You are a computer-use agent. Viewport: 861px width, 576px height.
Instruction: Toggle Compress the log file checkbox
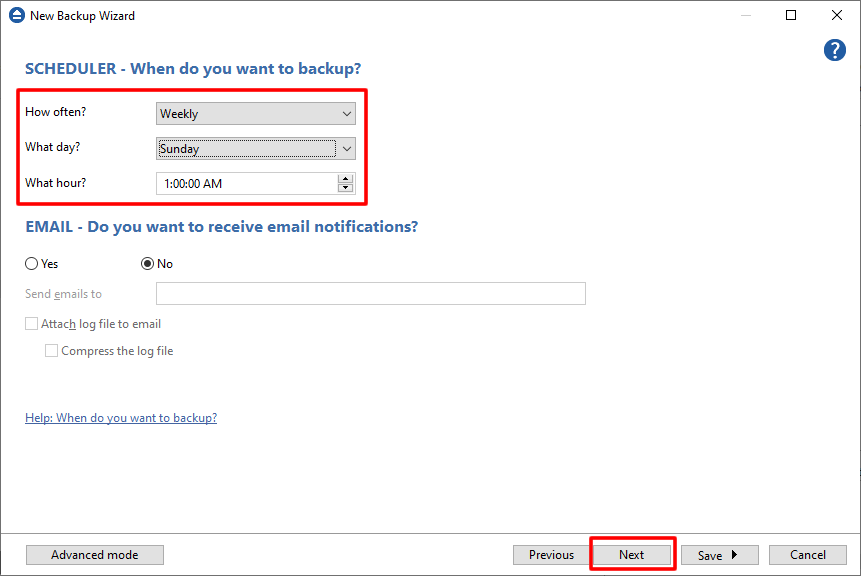pyautogui.click(x=52, y=351)
